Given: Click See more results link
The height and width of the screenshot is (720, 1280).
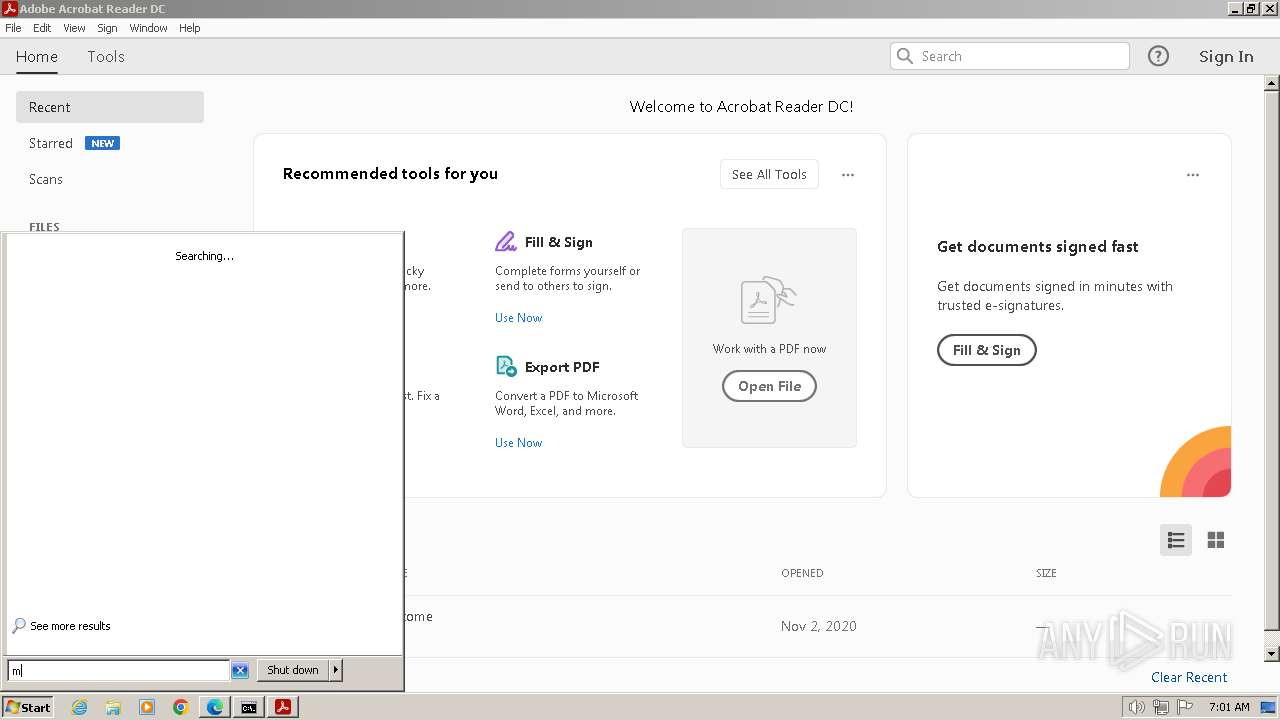Looking at the screenshot, I should pyautogui.click(x=70, y=626).
